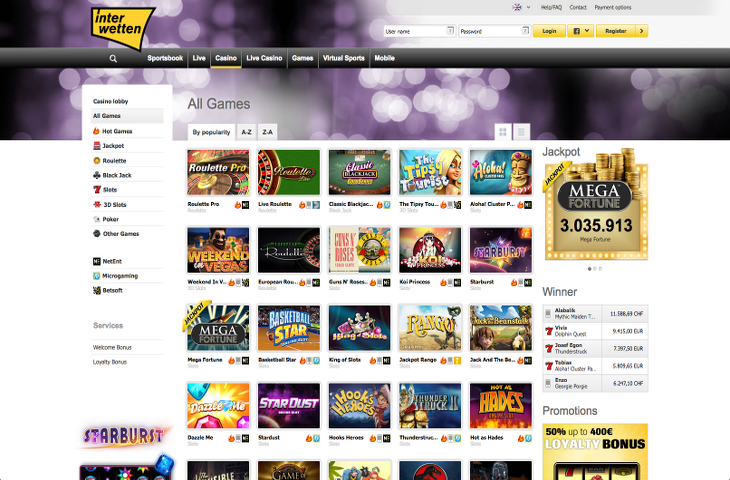Open the language flag dropdown
This screenshot has width=730, height=480.
(521, 7)
